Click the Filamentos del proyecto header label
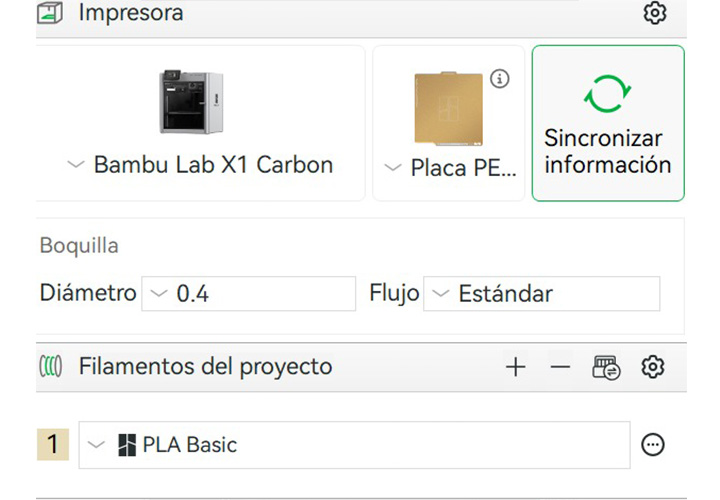 pyautogui.click(x=205, y=367)
